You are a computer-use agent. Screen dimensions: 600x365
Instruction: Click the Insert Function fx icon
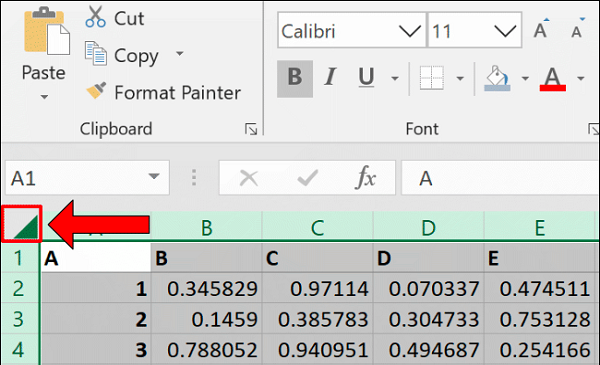coord(366,177)
